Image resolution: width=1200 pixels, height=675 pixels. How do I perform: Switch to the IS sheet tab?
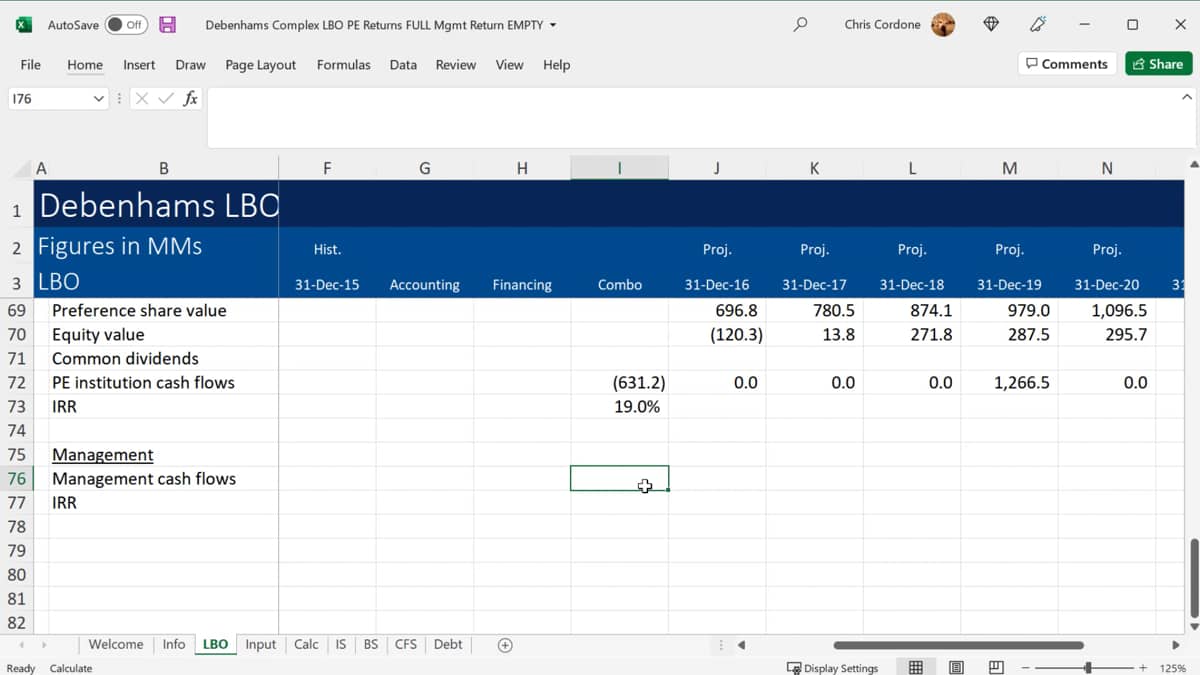coord(340,644)
